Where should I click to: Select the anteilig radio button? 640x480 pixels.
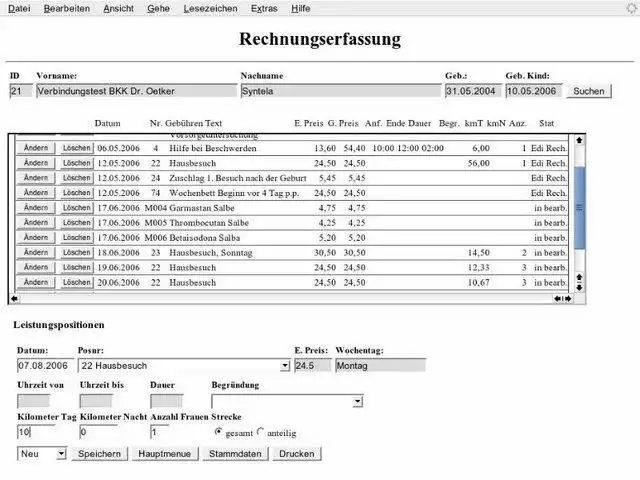click(x=260, y=431)
